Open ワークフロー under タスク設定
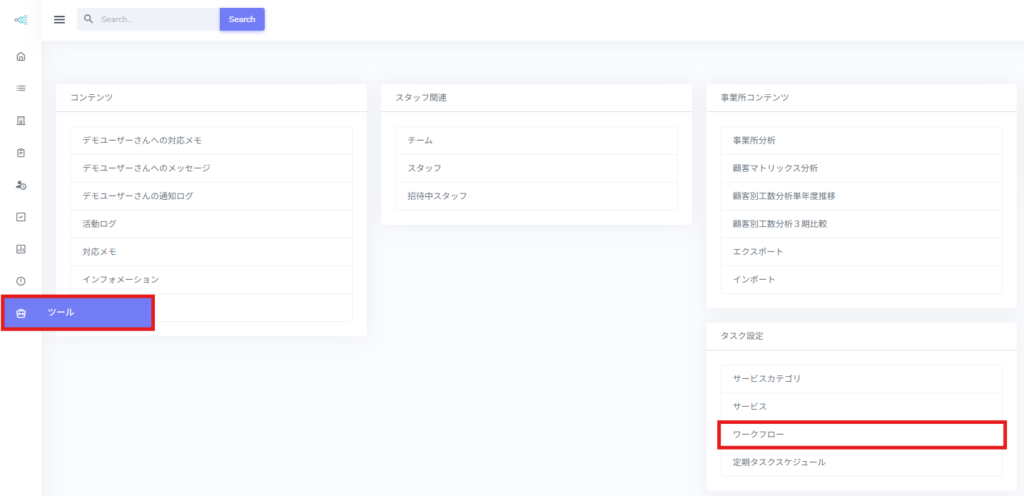This screenshot has height=496, width=1024. pyautogui.click(x=861, y=435)
